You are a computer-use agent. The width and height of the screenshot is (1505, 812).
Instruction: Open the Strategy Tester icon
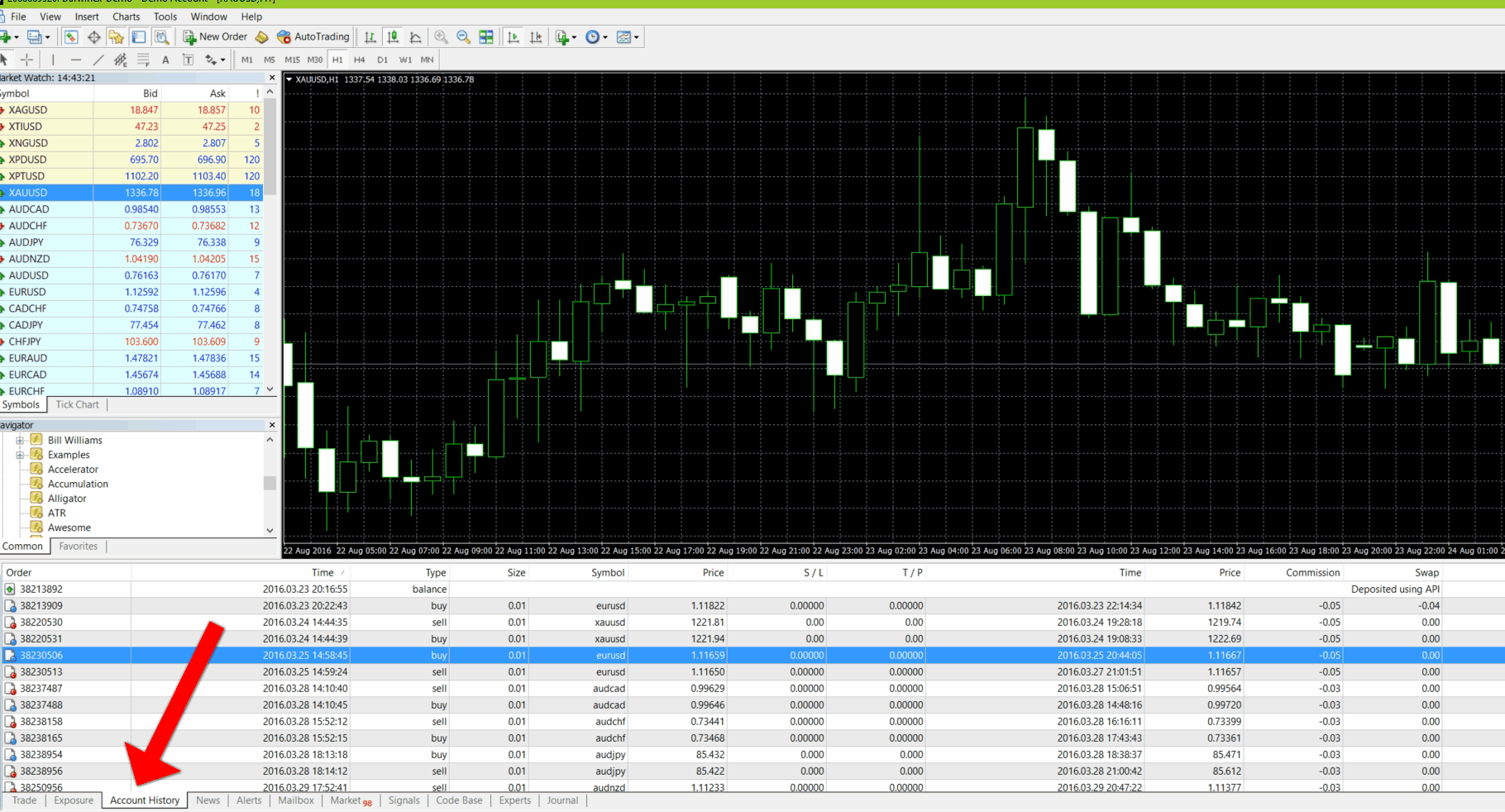pos(161,37)
